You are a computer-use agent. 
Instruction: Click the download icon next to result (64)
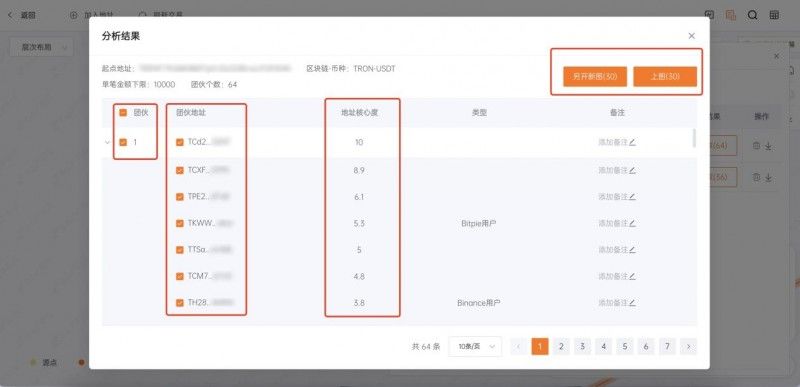(768, 146)
